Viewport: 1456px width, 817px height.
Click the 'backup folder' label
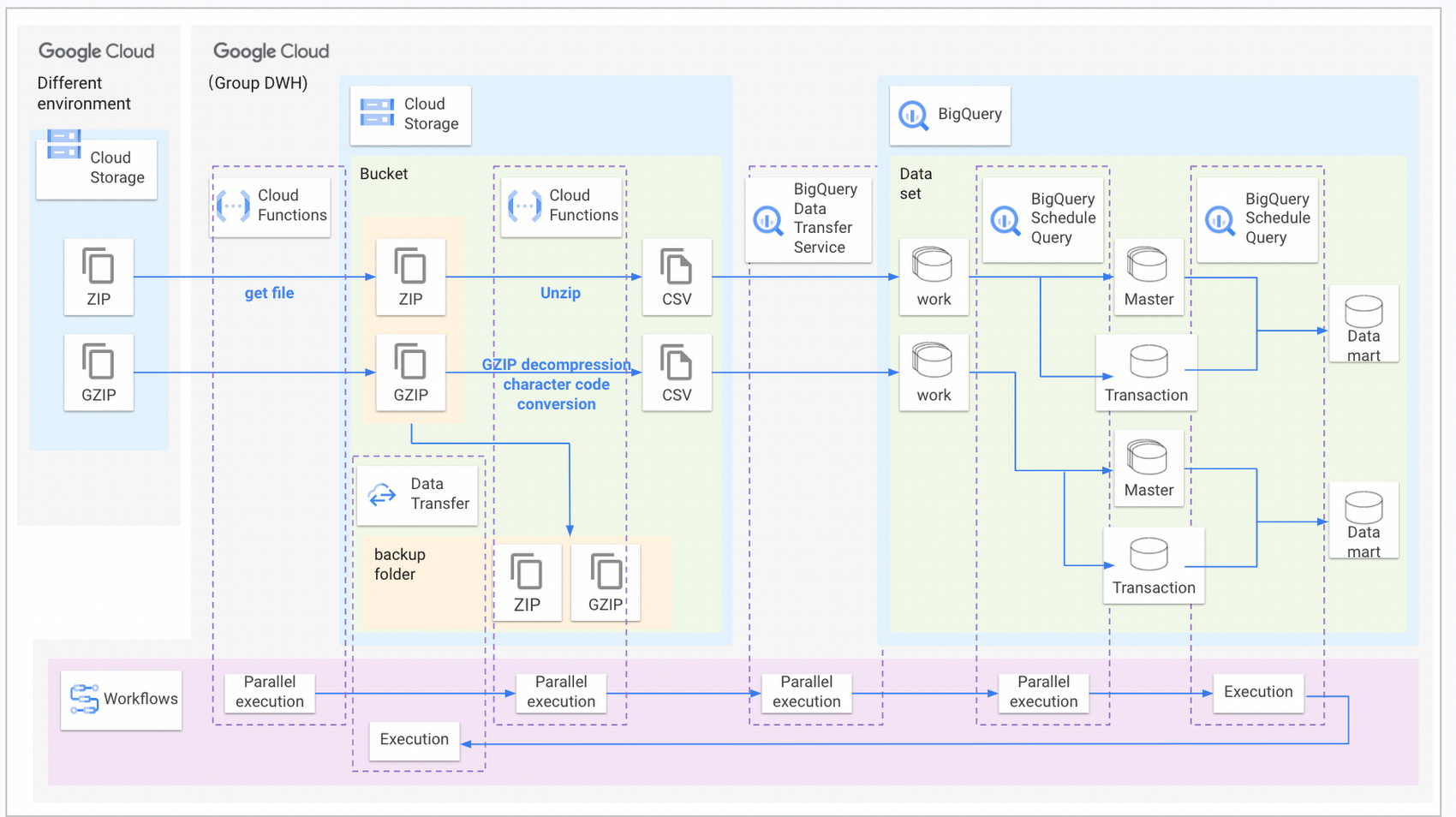pyautogui.click(x=400, y=564)
